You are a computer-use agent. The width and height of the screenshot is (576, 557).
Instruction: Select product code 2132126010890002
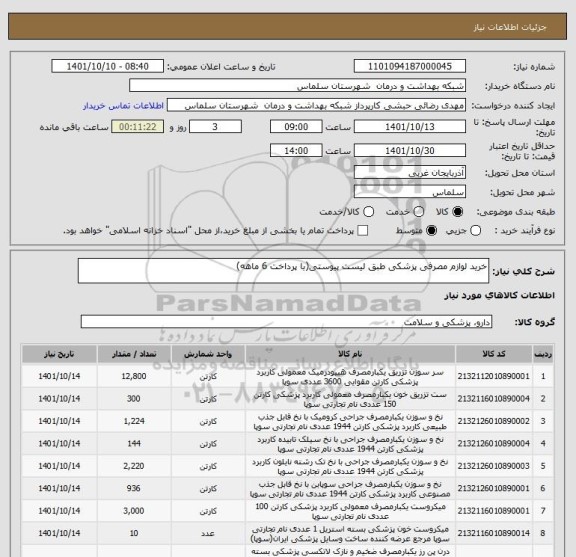pyautogui.click(x=493, y=421)
